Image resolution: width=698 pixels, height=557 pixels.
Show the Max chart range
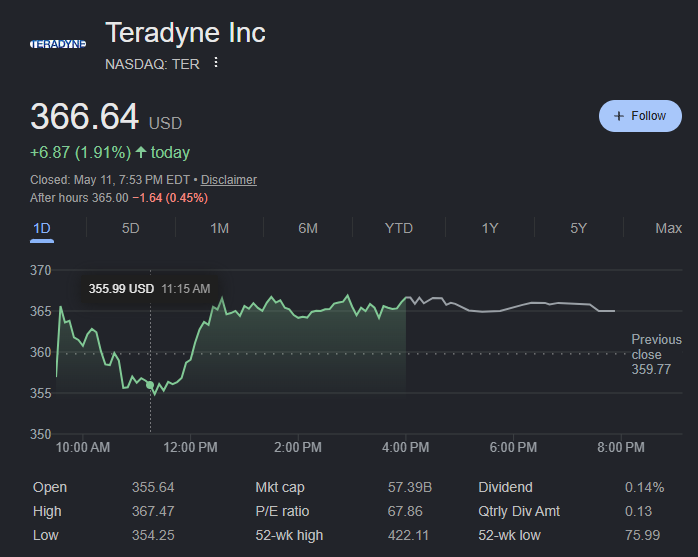668,228
